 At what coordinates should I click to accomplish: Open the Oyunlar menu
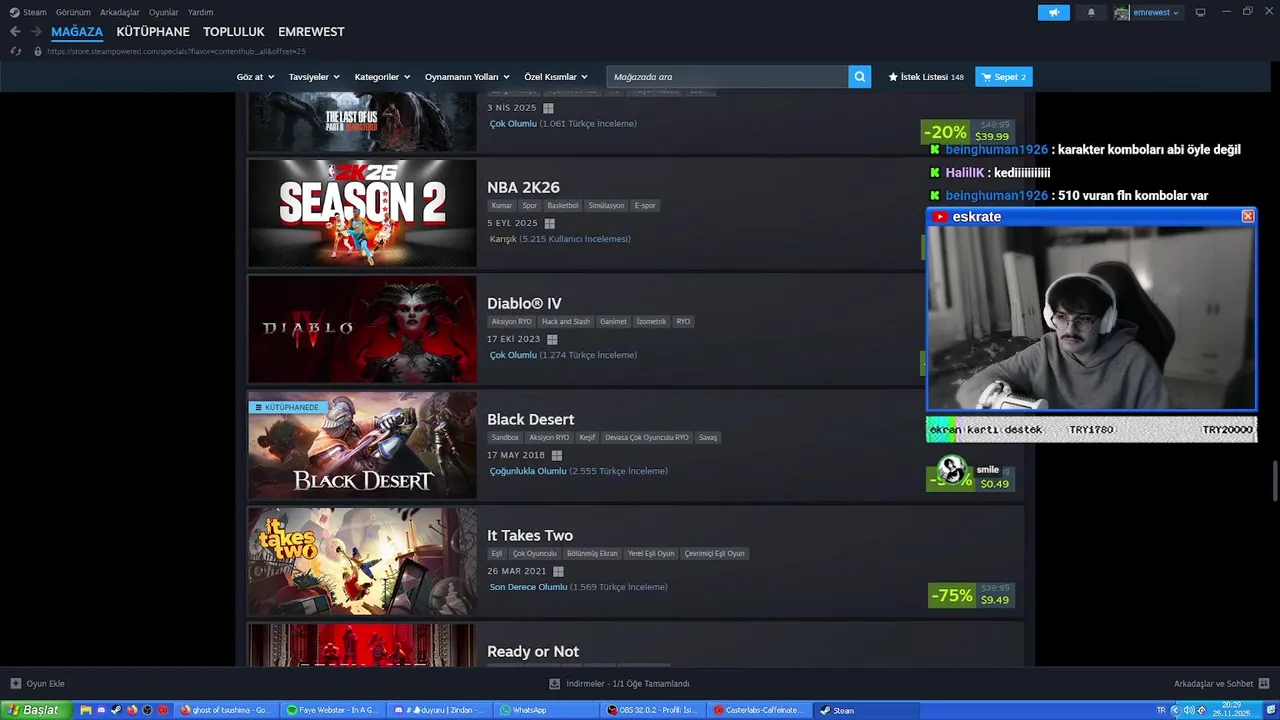164,12
